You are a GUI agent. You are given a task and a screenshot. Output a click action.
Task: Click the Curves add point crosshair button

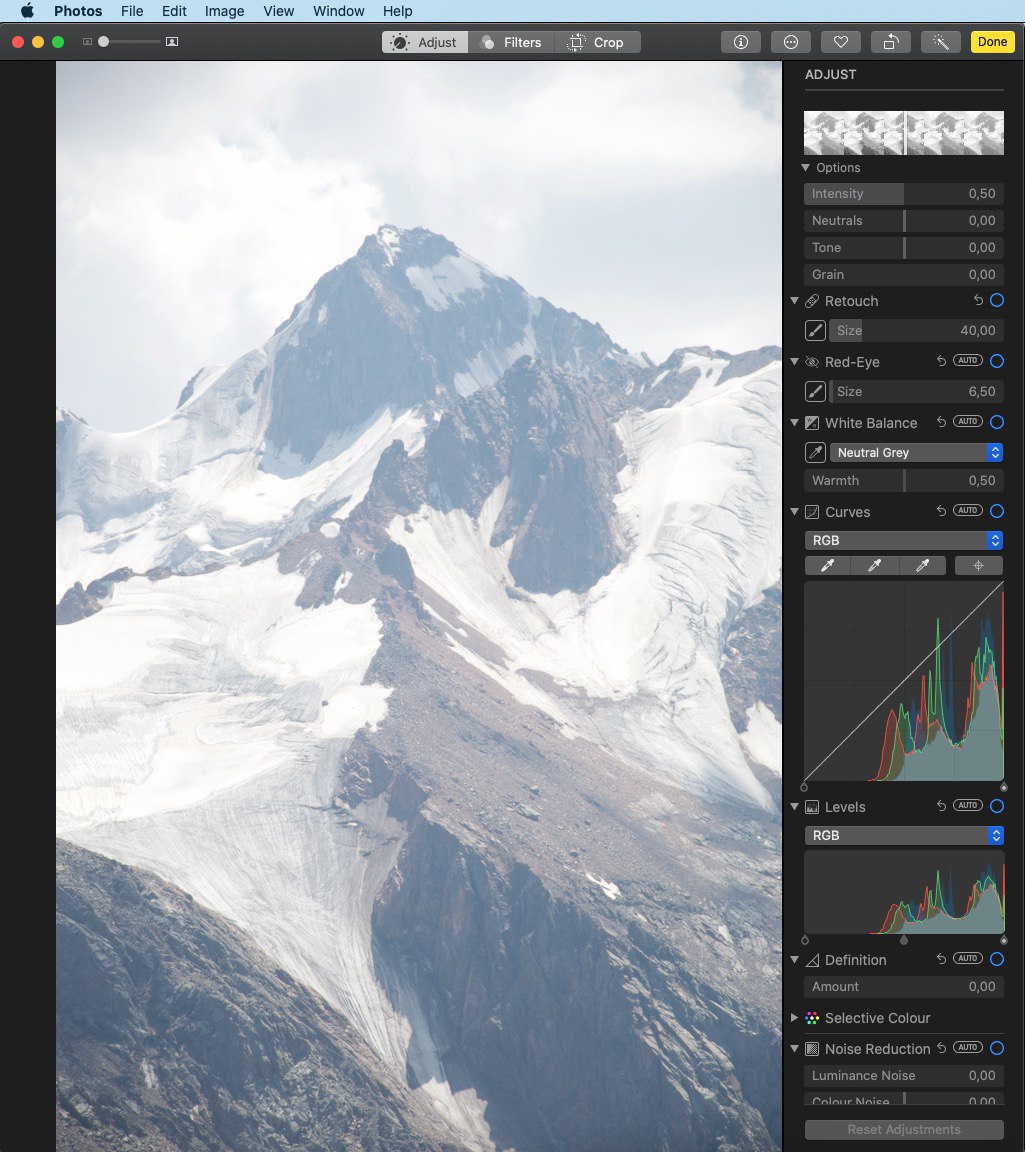[x=979, y=565]
